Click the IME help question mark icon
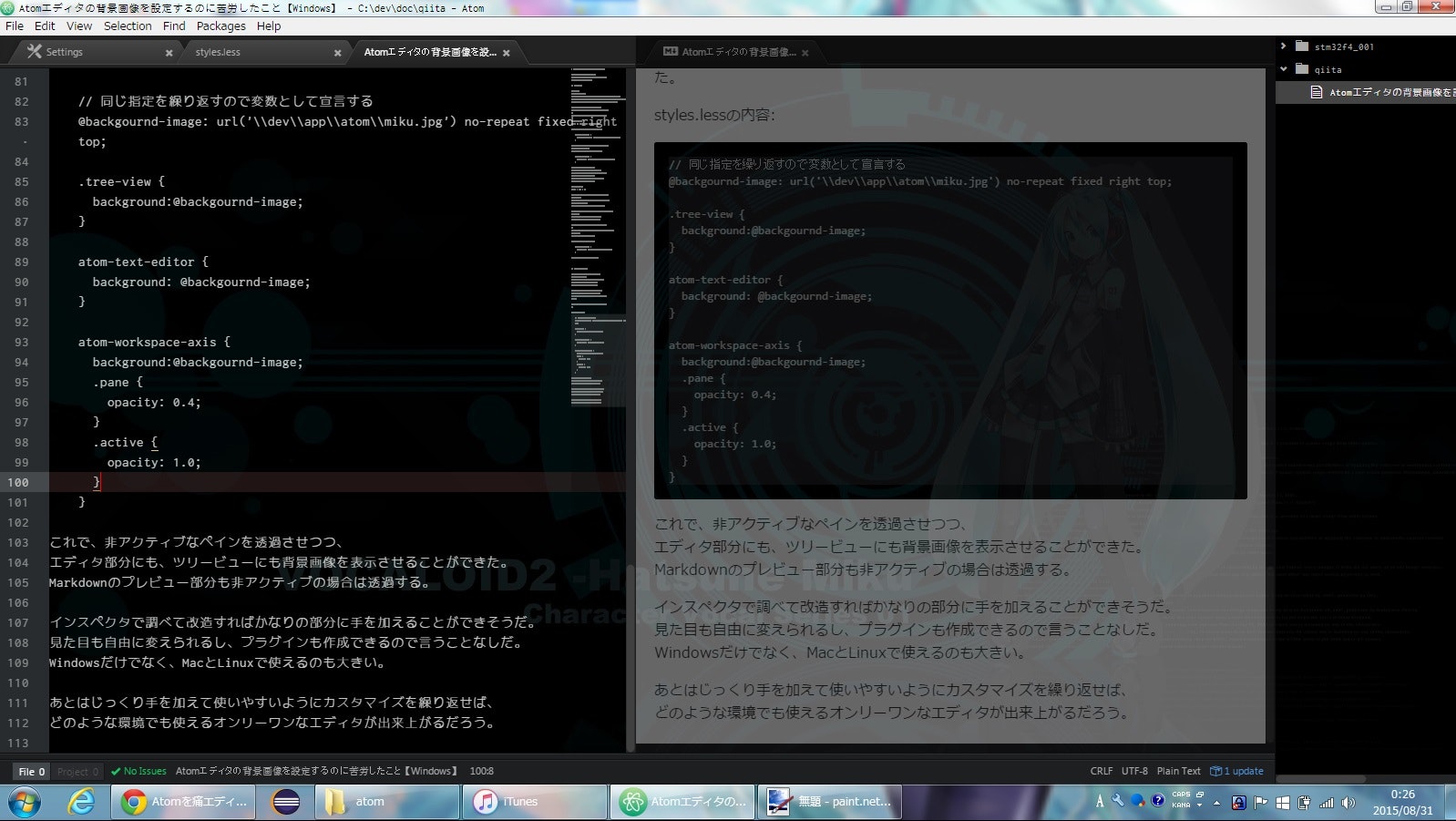The width and height of the screenshot is (1456, 821). pos(1158,801)
